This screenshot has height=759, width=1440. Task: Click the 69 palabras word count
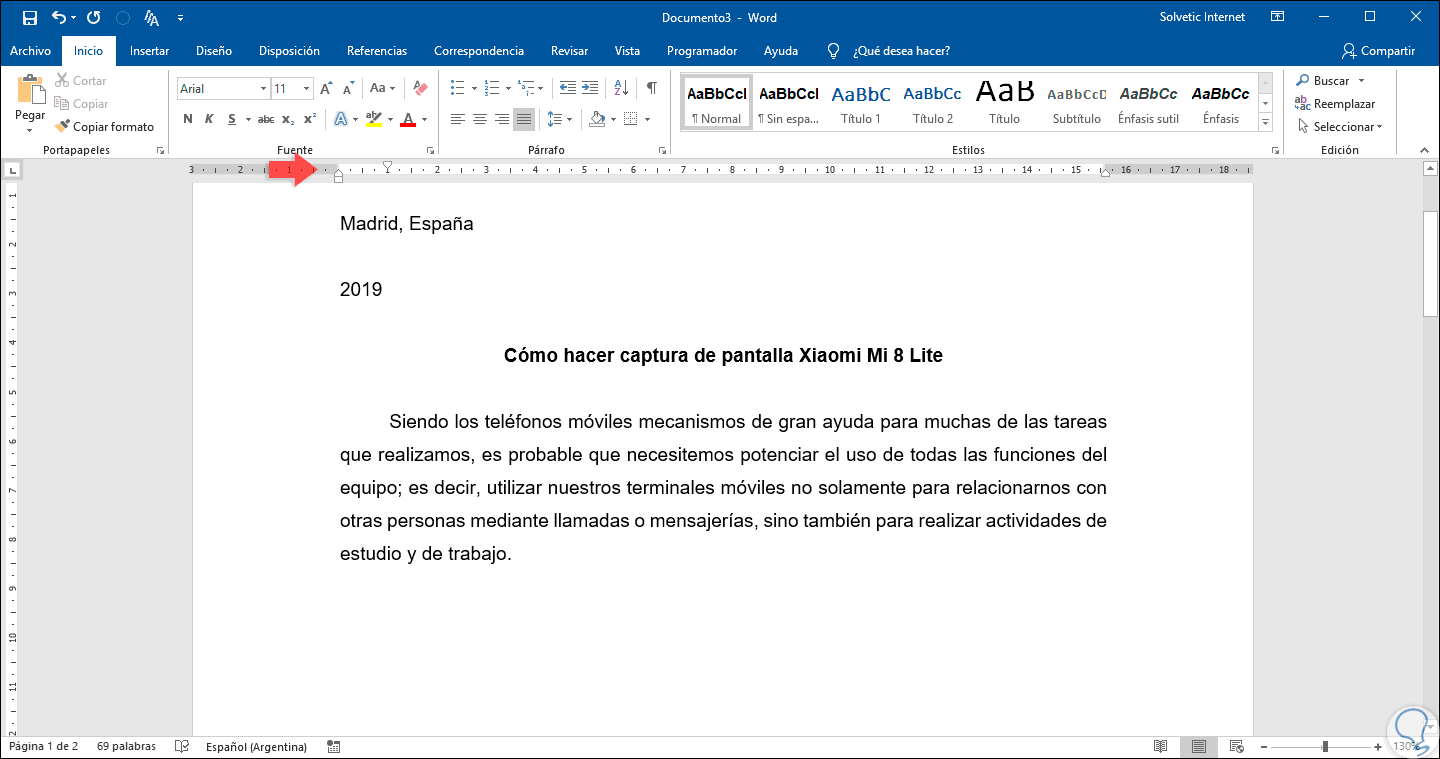tap(125, 746)
